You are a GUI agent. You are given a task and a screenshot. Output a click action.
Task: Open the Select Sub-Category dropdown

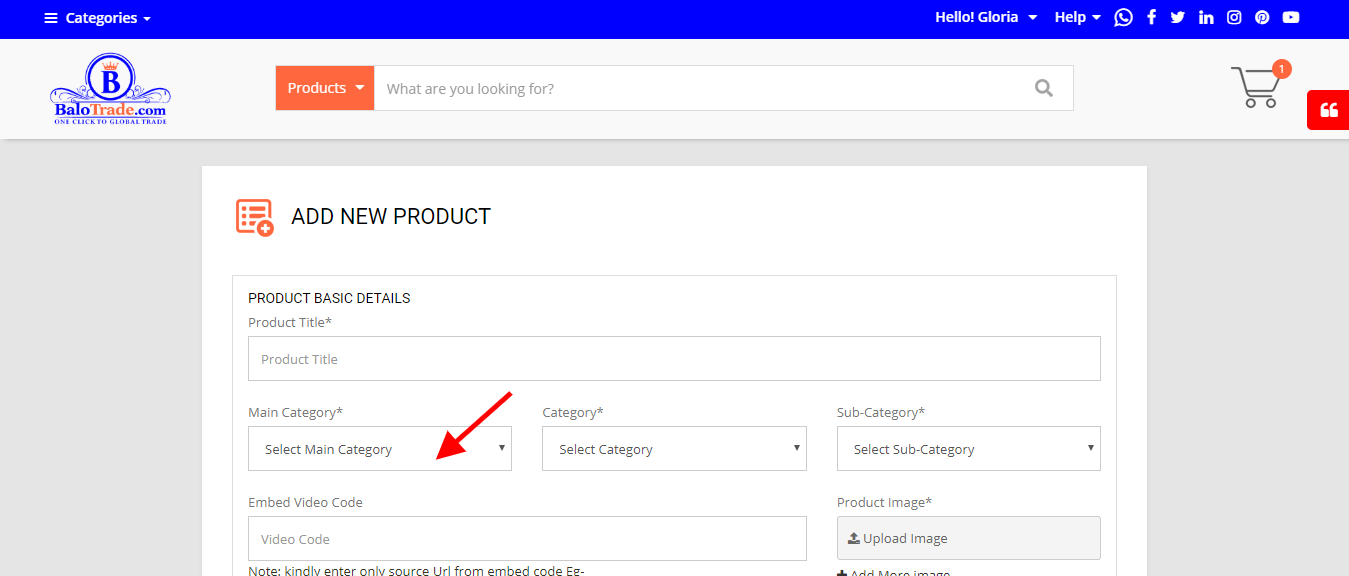[x=969, y=449]
